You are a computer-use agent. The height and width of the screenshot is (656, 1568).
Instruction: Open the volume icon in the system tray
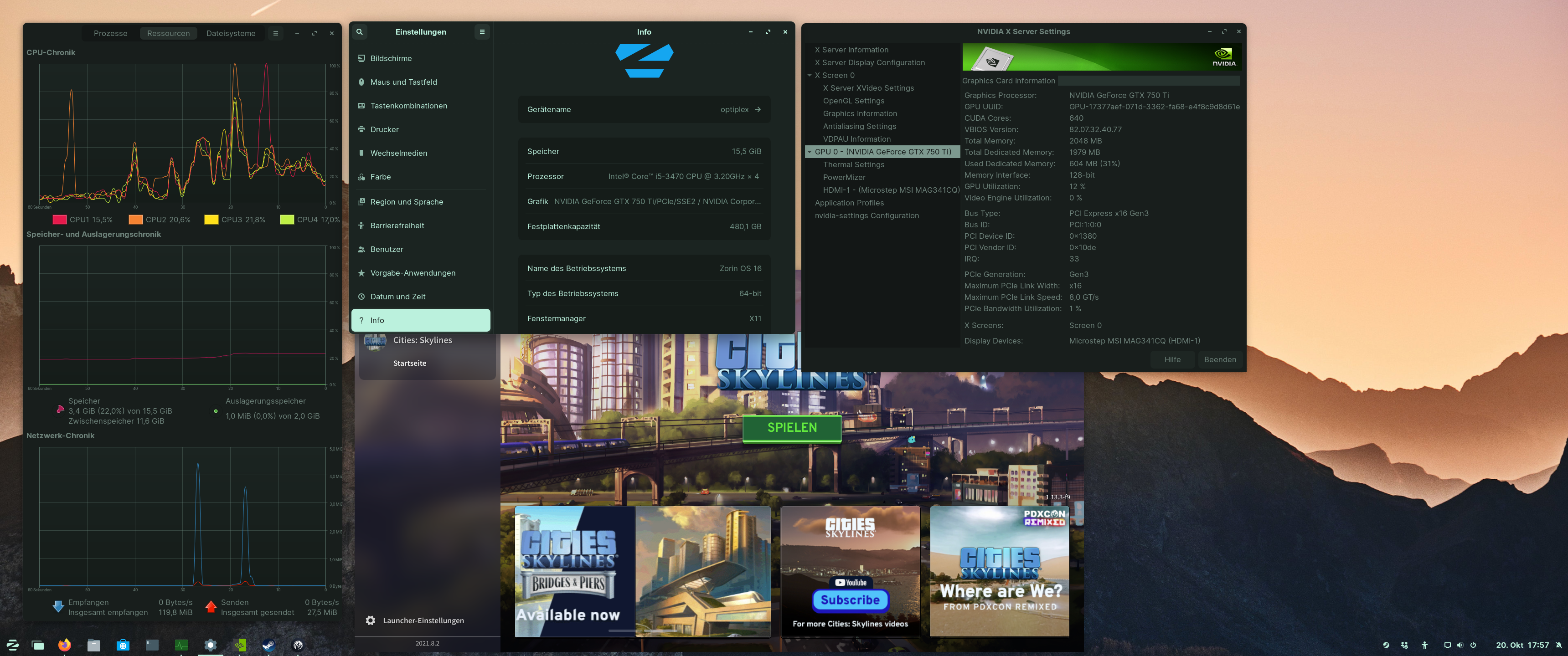[1460, 645]
